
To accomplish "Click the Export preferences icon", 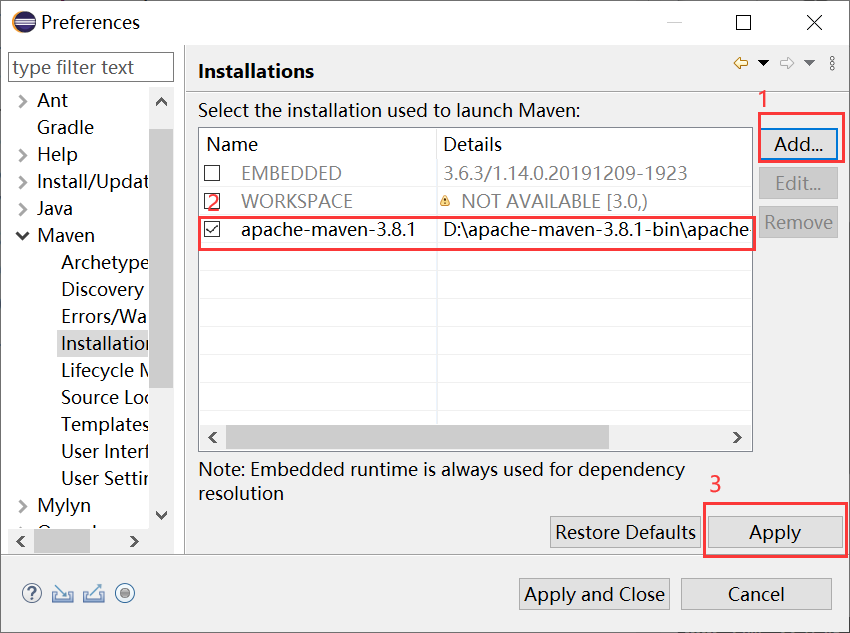I will (94, 593).
